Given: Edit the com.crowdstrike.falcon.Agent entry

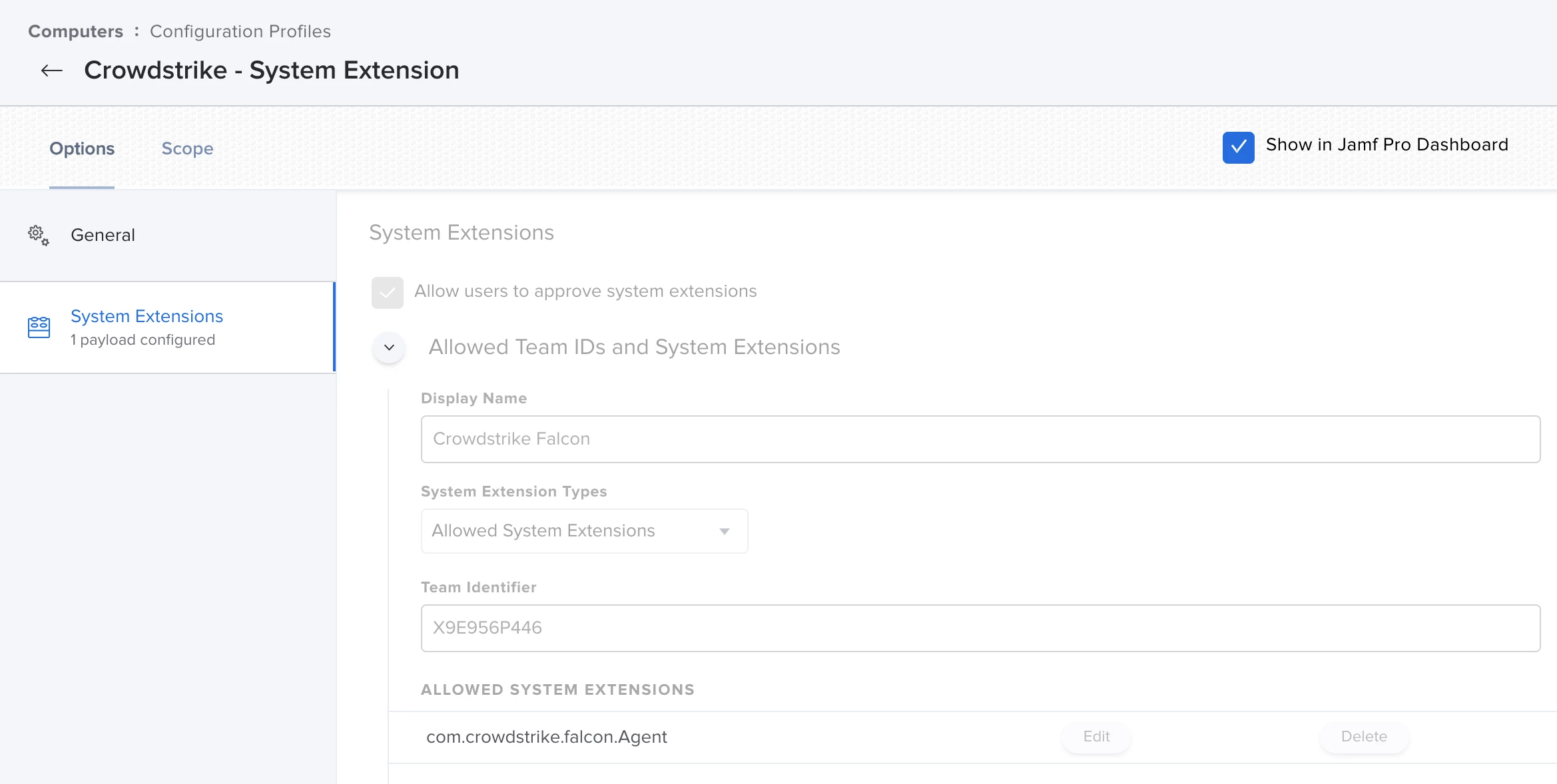Looking at the screenshot, I should (x=1095, y=737).
